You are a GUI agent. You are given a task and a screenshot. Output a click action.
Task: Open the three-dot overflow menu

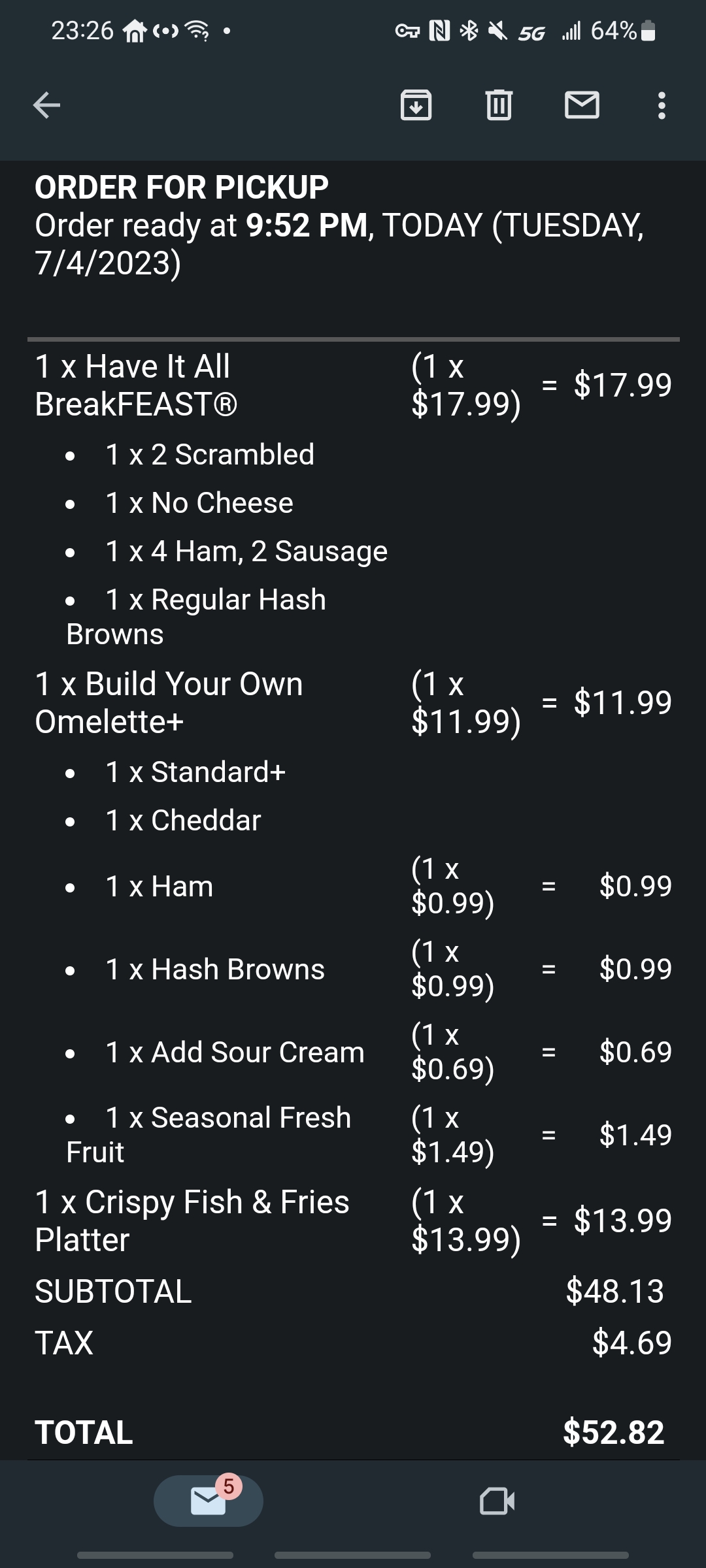click(x=662, y=105)
